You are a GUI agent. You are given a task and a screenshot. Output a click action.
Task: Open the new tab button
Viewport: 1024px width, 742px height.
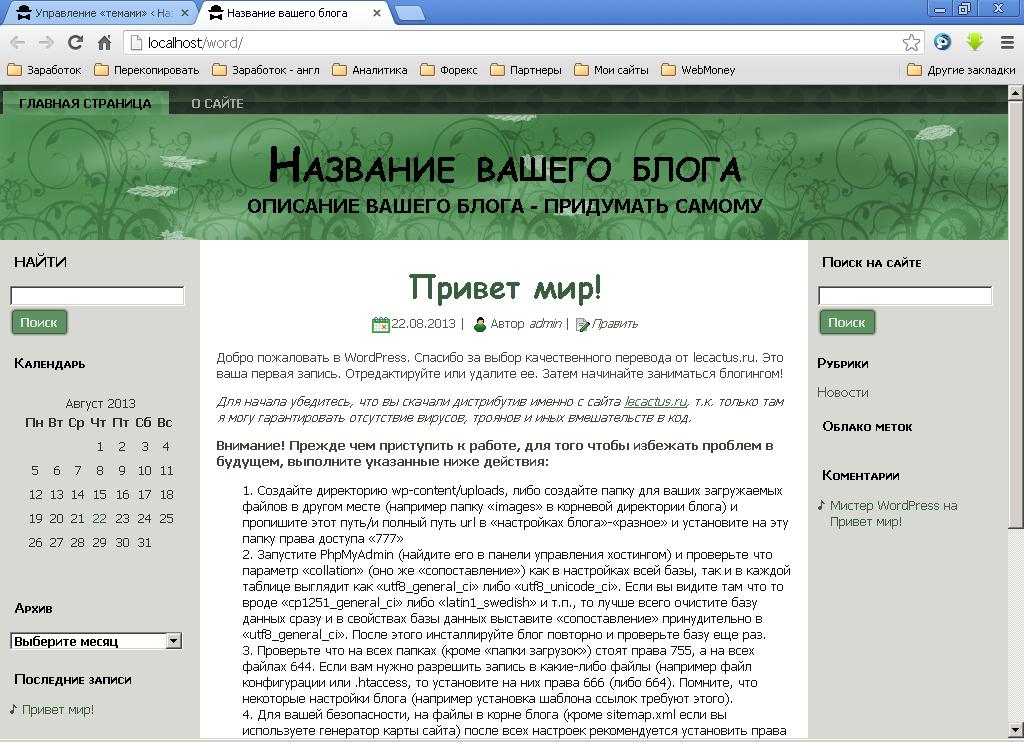[409, 13]
